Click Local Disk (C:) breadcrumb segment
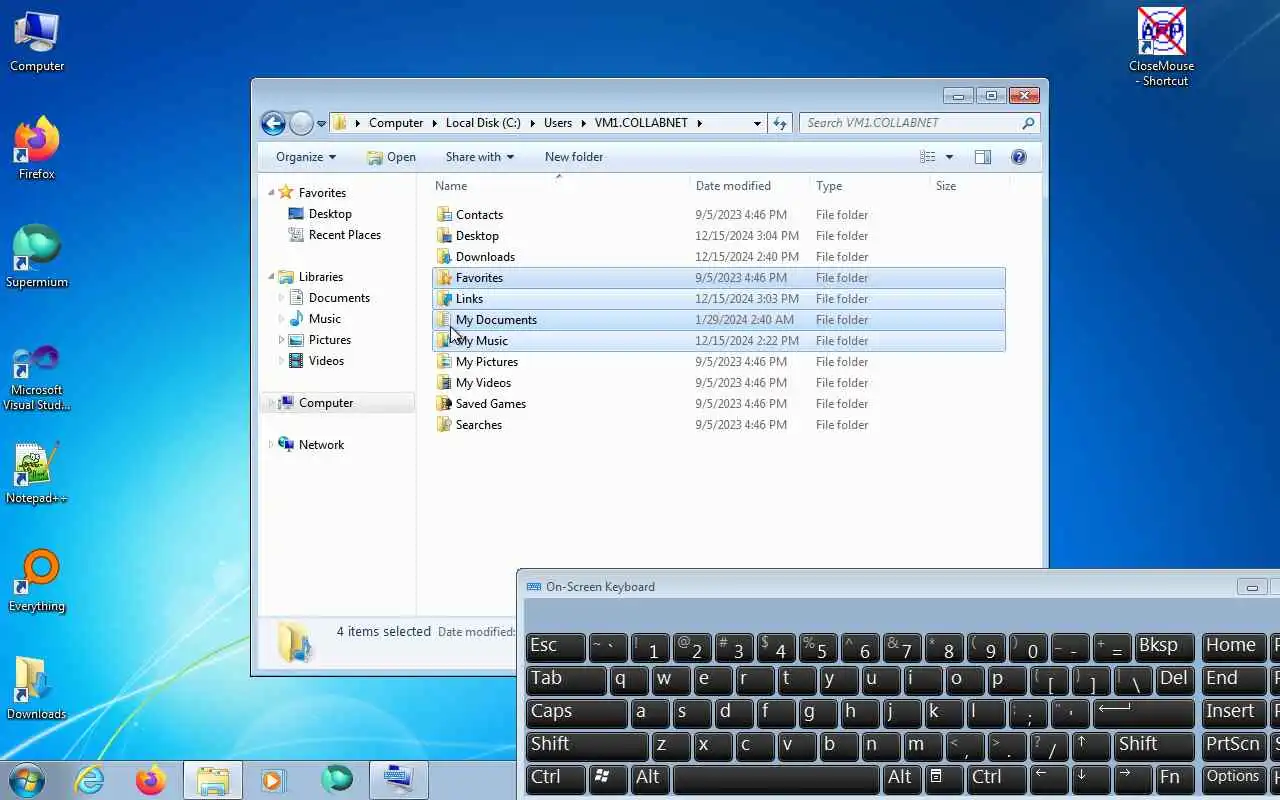The height and width of the screenshot is (800, 1280). tap(483, 123)
